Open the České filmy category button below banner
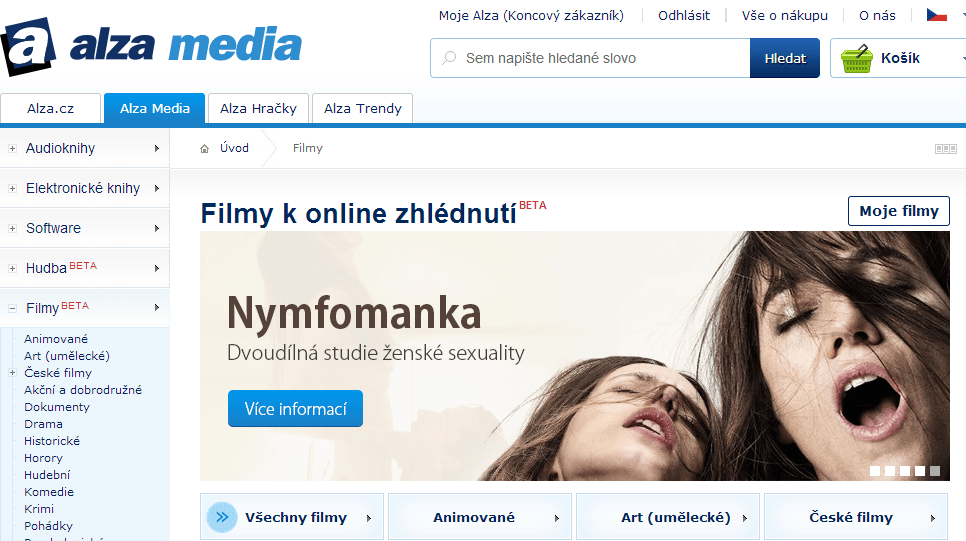Screen dimensions: 966x541 tap(856, 517)
